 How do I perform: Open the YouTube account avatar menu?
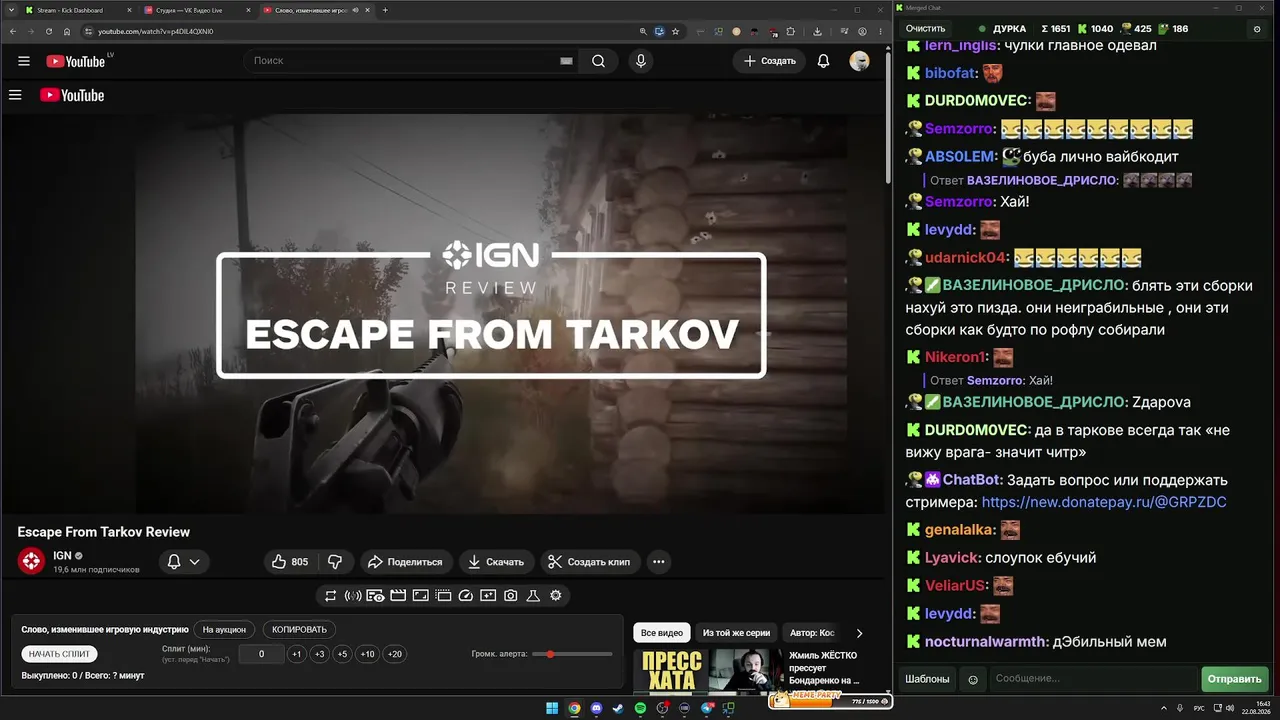click(x=859, y=61)
